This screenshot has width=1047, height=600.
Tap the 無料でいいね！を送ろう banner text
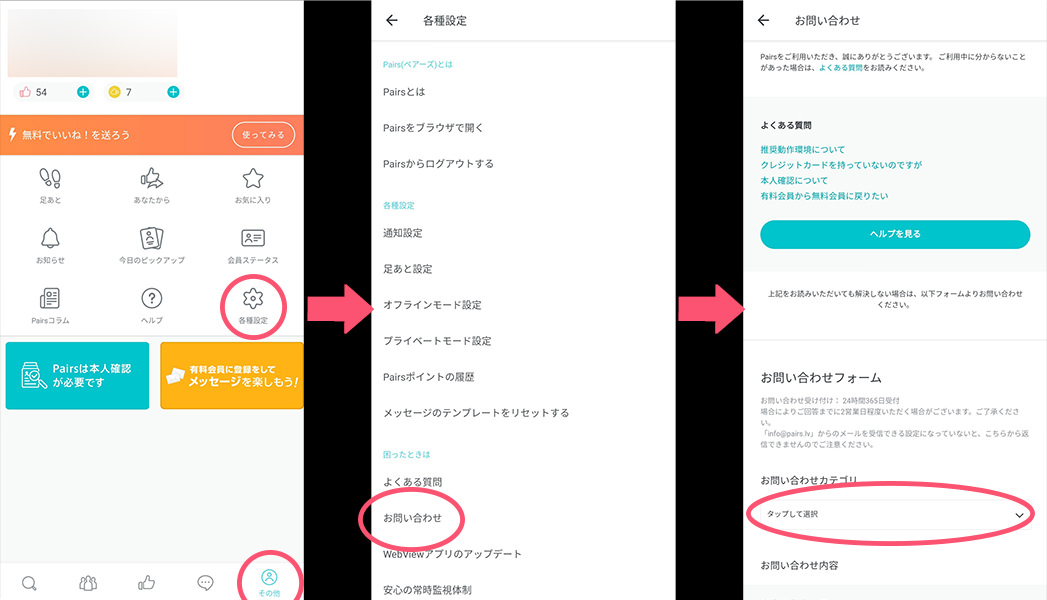[x=75, y=135]
